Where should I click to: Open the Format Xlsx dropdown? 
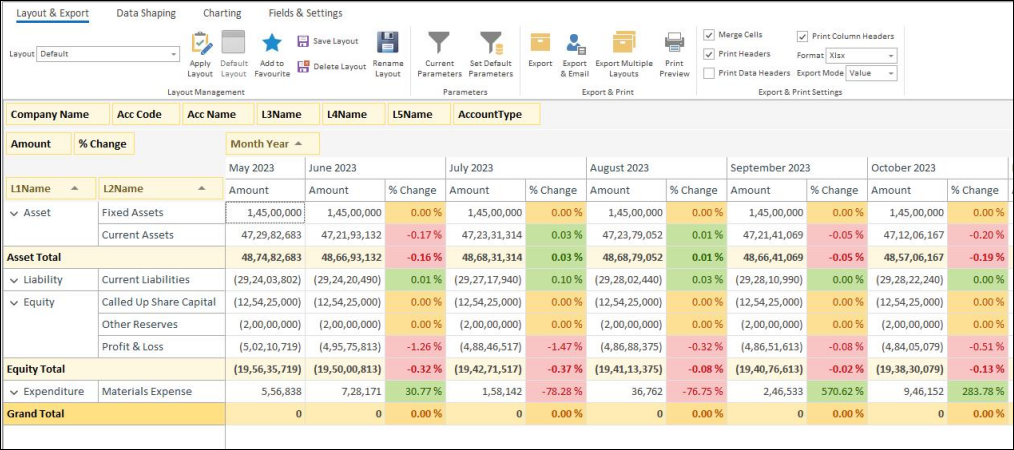click(890, 55)
